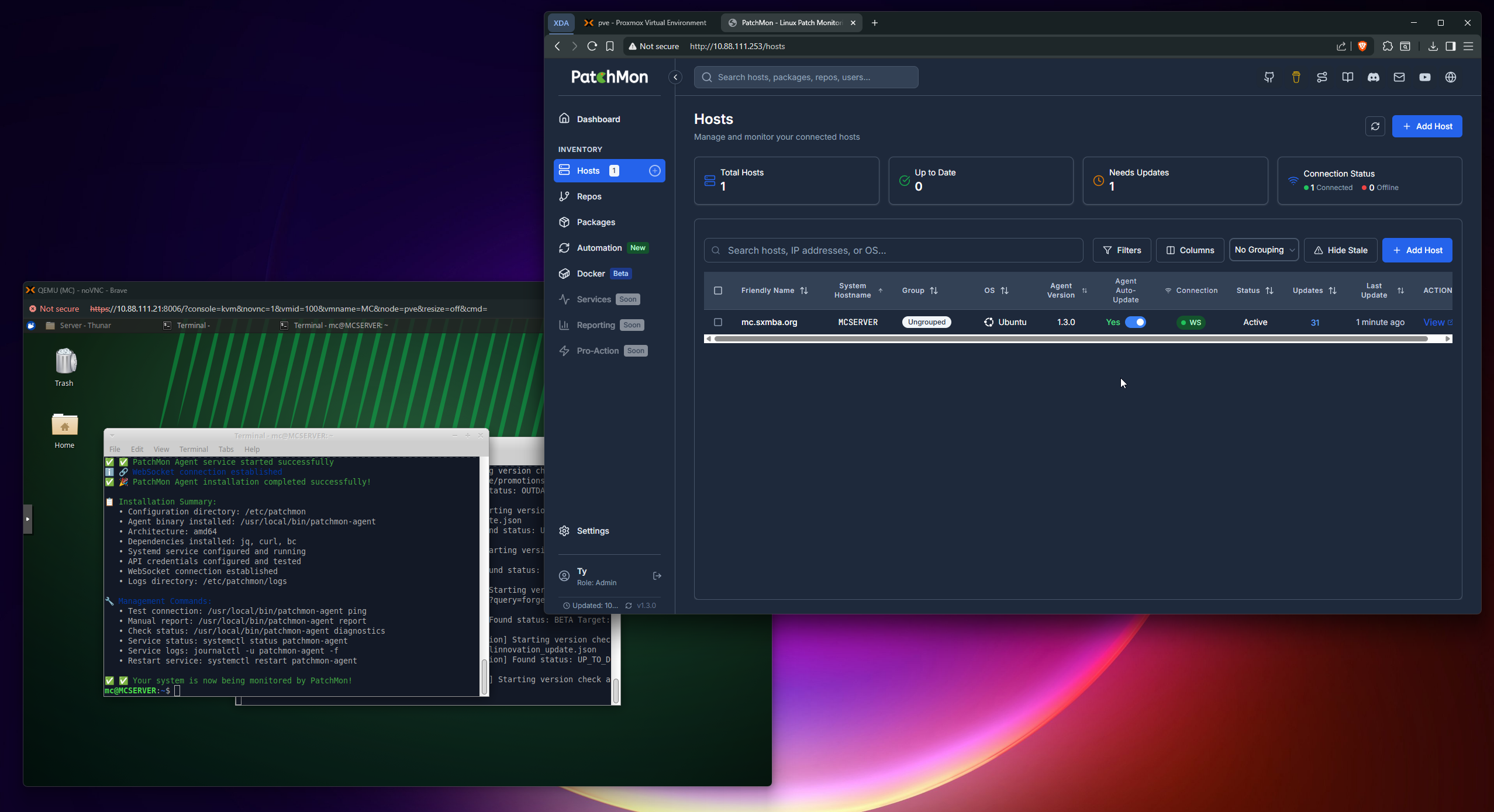The image size is (1494, 812).
Task: Click the email envelope icon in header
Action: (x=1399, y=77)
